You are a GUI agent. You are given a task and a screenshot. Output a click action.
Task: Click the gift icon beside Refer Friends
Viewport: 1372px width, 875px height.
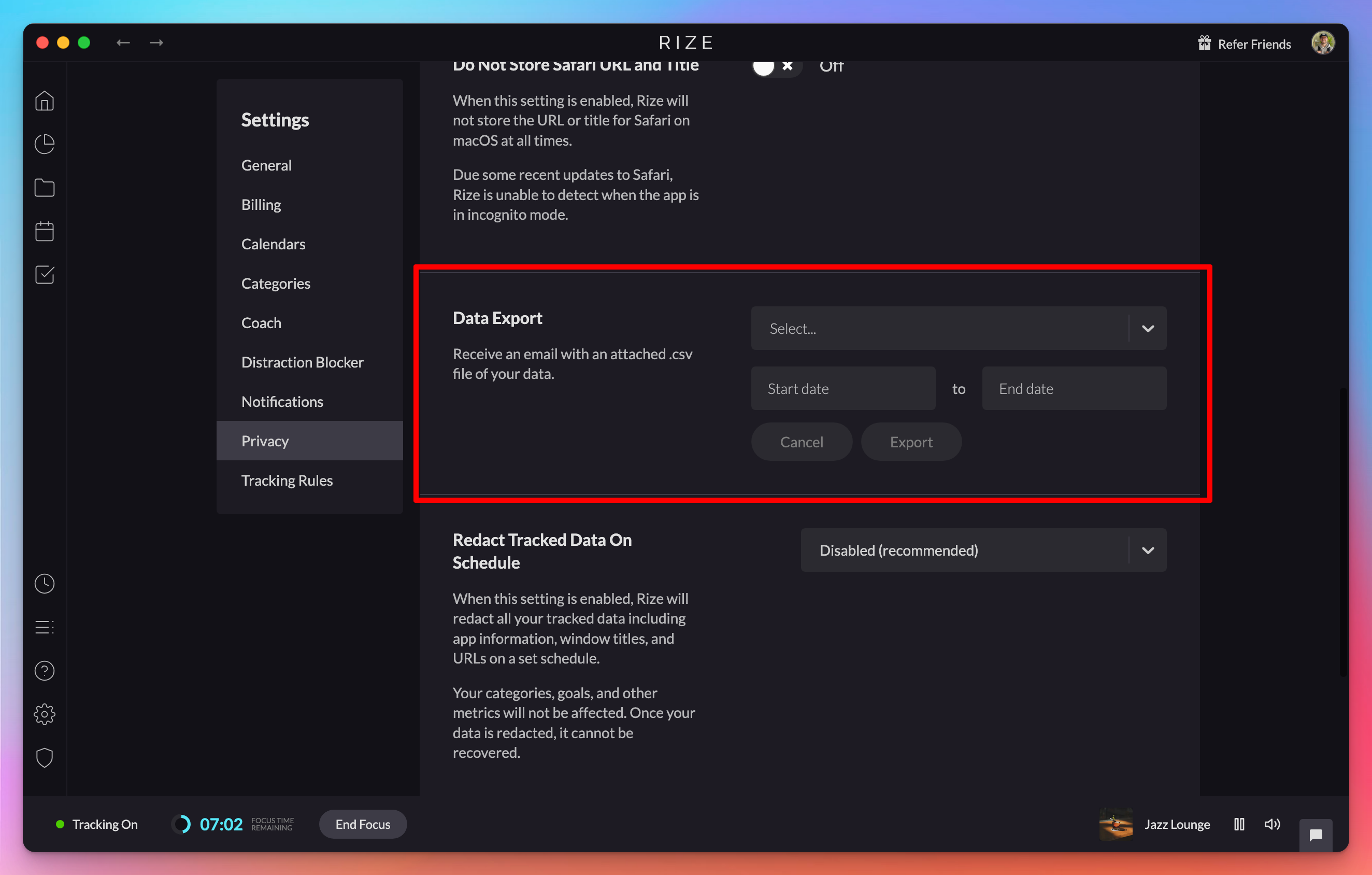point(1204,44)
